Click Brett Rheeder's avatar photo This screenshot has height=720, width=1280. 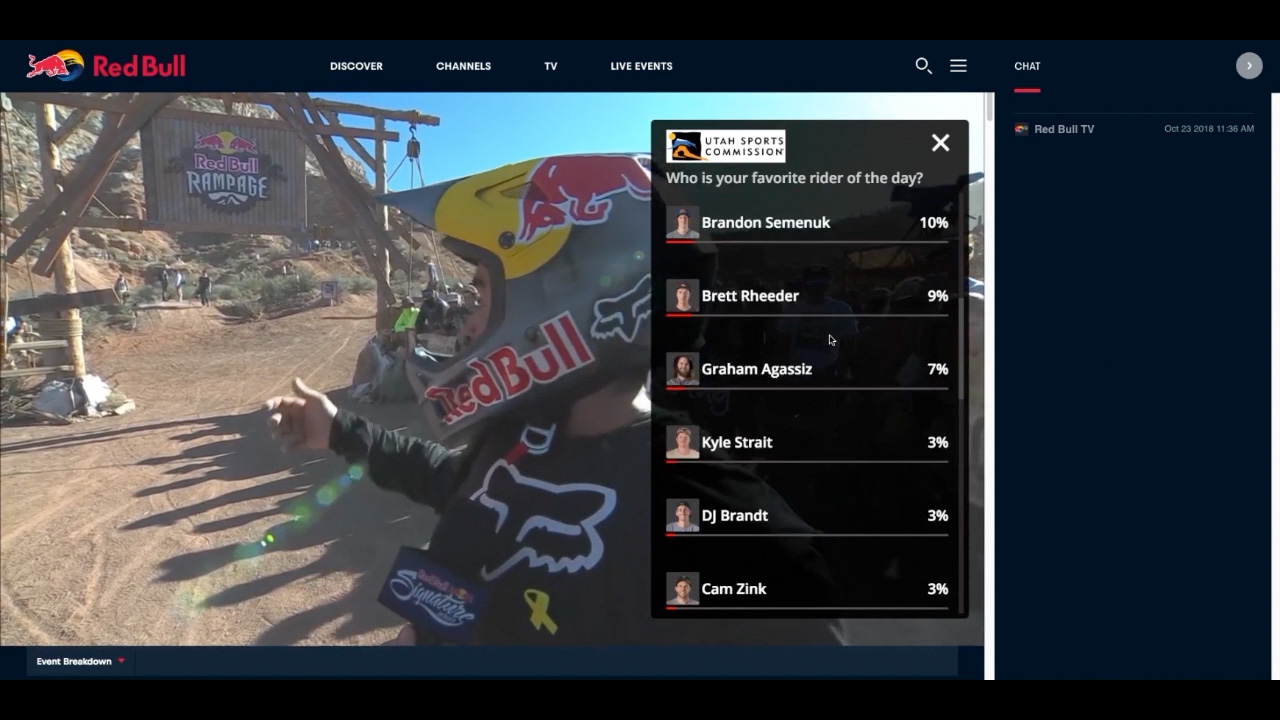coord(683,295)
